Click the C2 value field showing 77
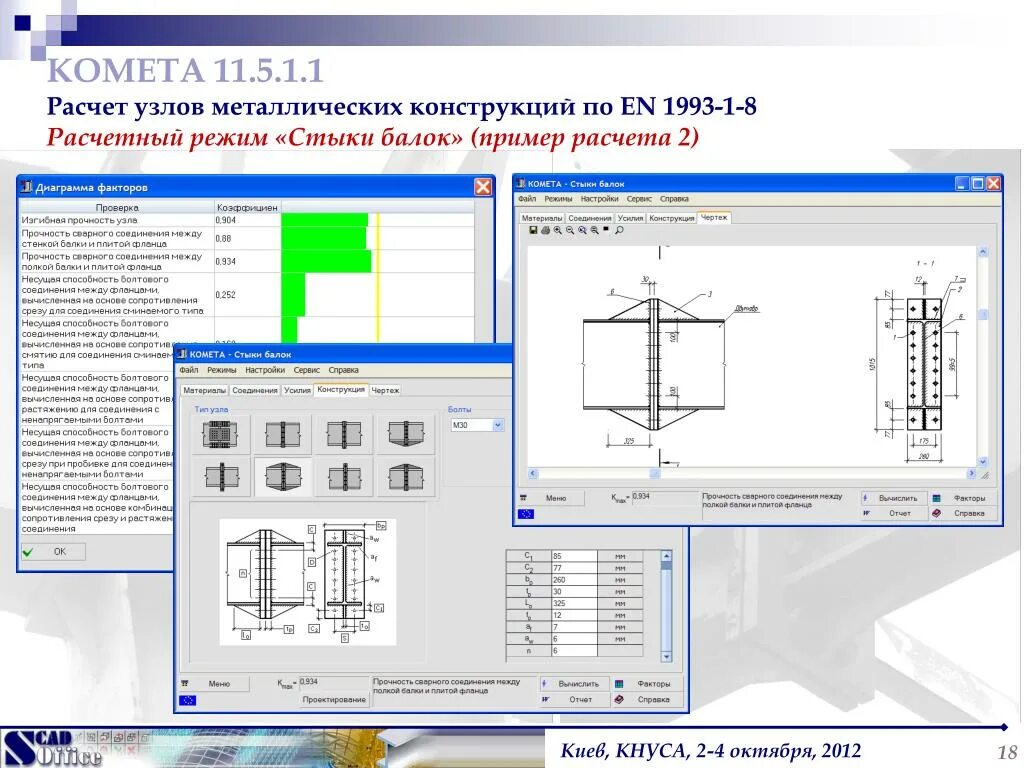The height and width of the screenshot is (768, 1024). pos(574,568)
